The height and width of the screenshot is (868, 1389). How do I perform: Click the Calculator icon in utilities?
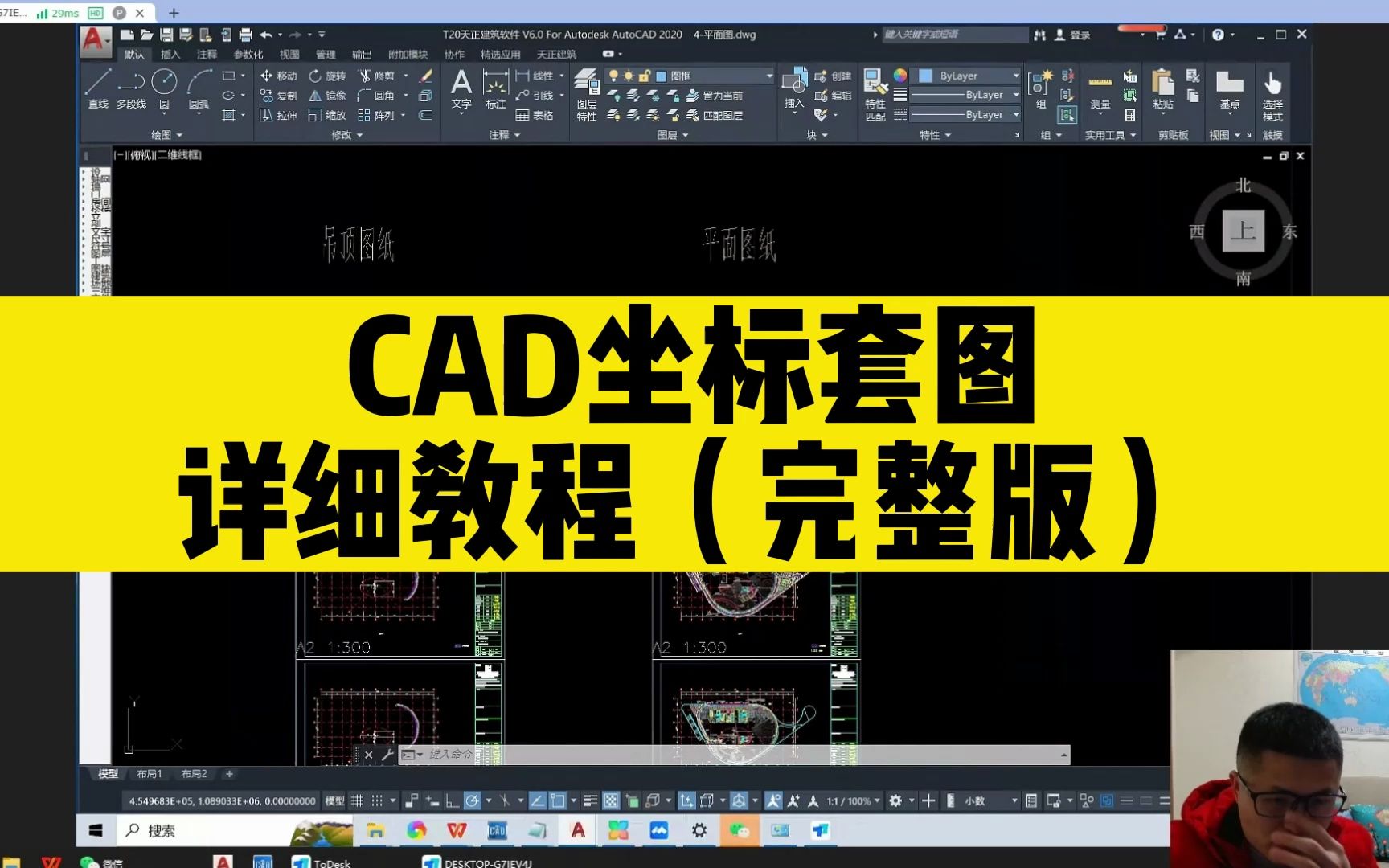tap(1130, 115)
